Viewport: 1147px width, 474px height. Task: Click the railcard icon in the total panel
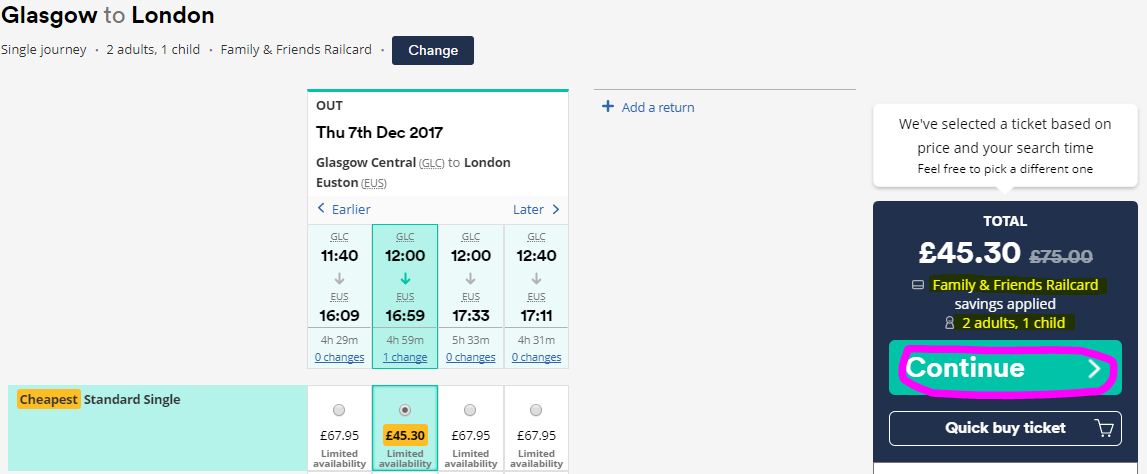coord(918,286)
